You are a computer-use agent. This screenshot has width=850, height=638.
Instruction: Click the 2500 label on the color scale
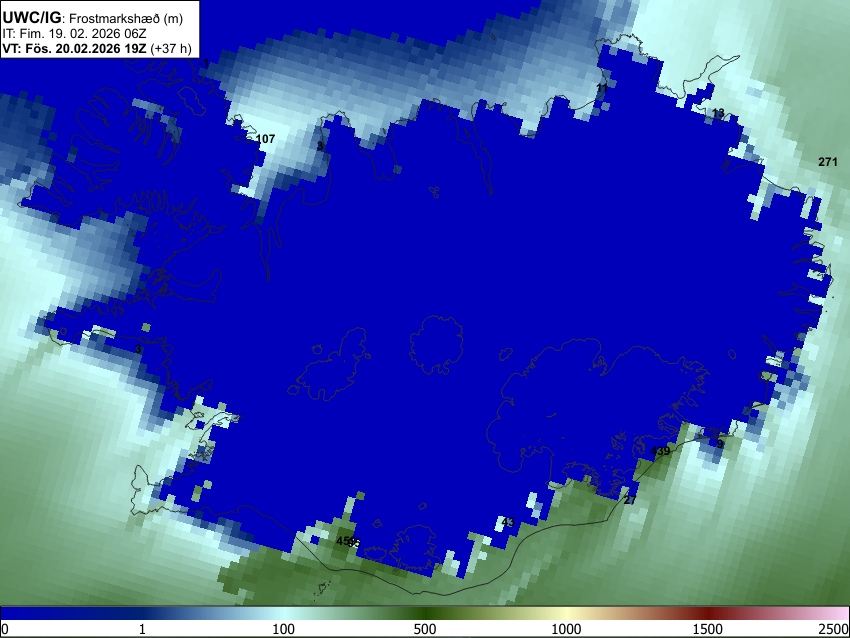click(x=834, y=629)
